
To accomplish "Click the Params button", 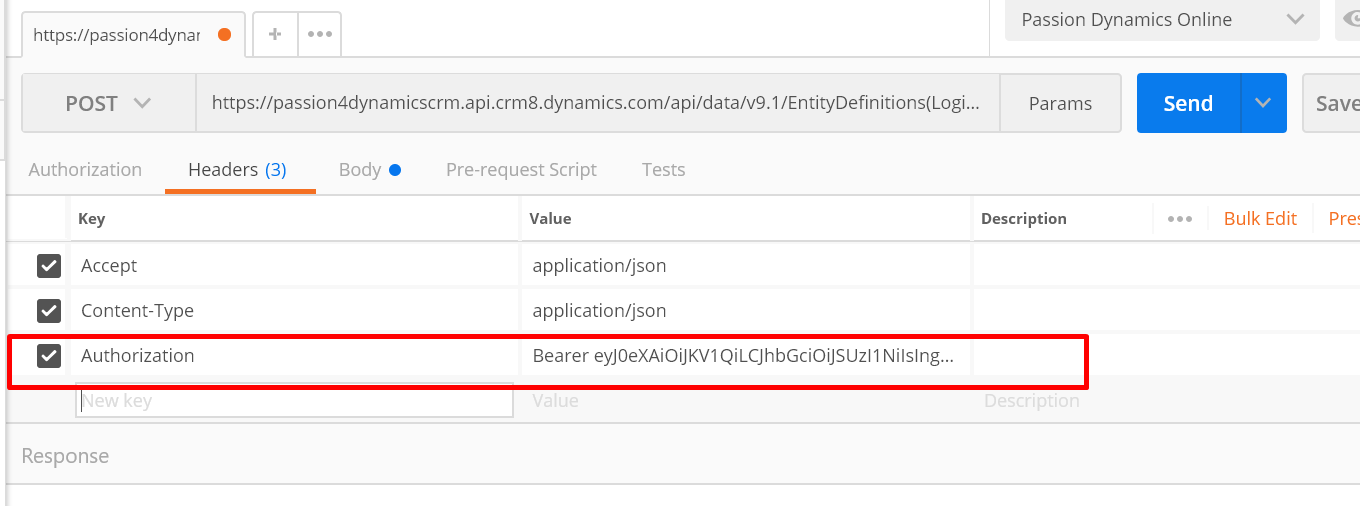I will [1060, 103].
